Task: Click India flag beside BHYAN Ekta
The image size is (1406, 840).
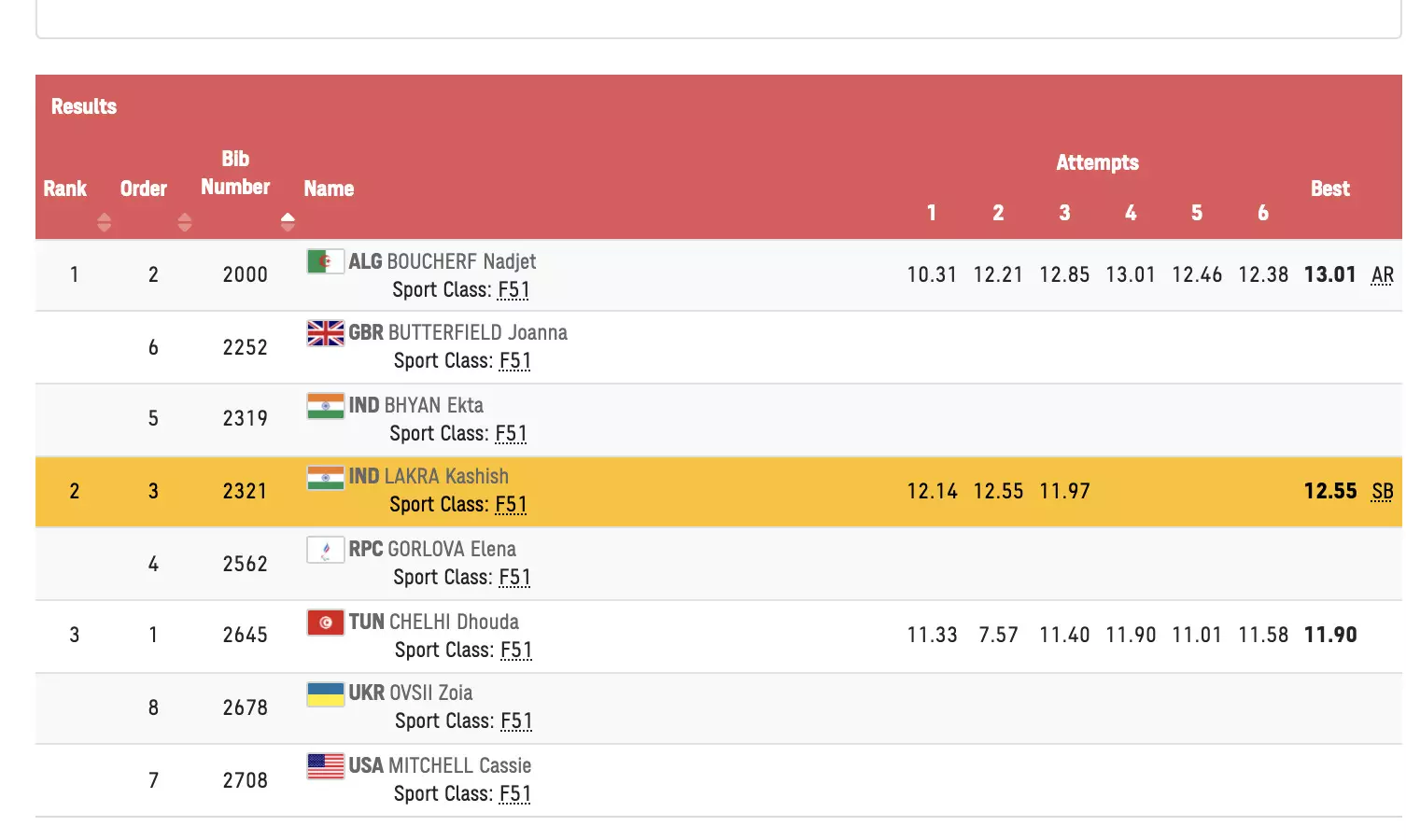Action: (x=325, y=406)
